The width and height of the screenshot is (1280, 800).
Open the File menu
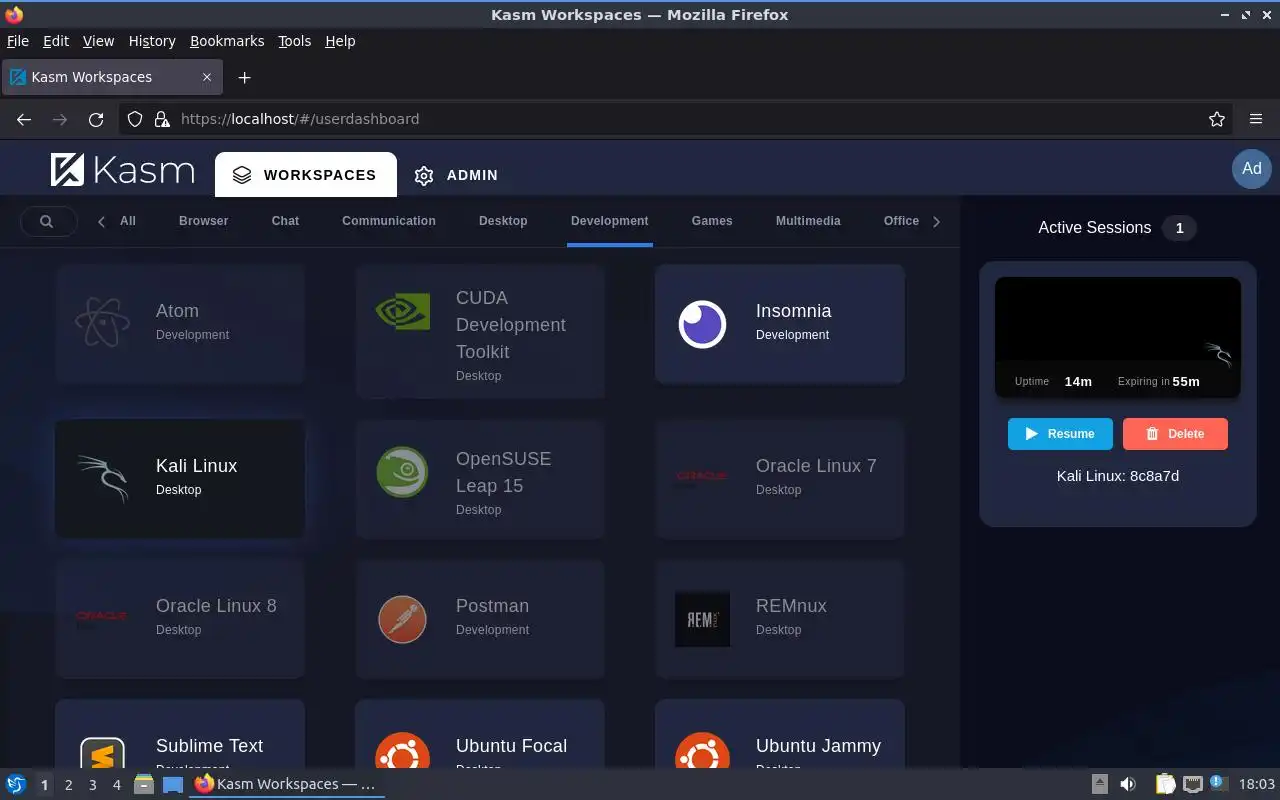click(x=17, y=41)
